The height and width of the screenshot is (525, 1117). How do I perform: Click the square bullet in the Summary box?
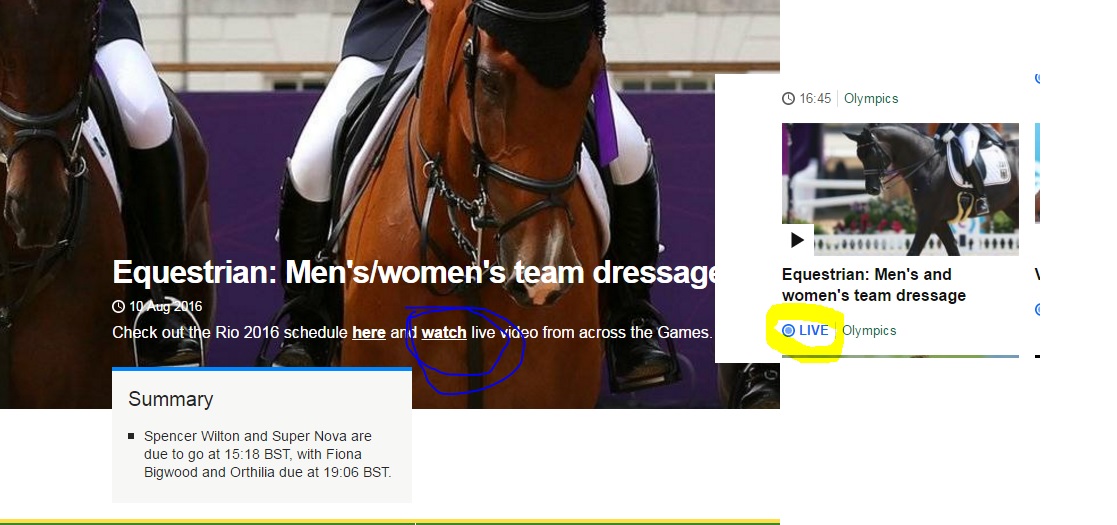click(131, 437)
